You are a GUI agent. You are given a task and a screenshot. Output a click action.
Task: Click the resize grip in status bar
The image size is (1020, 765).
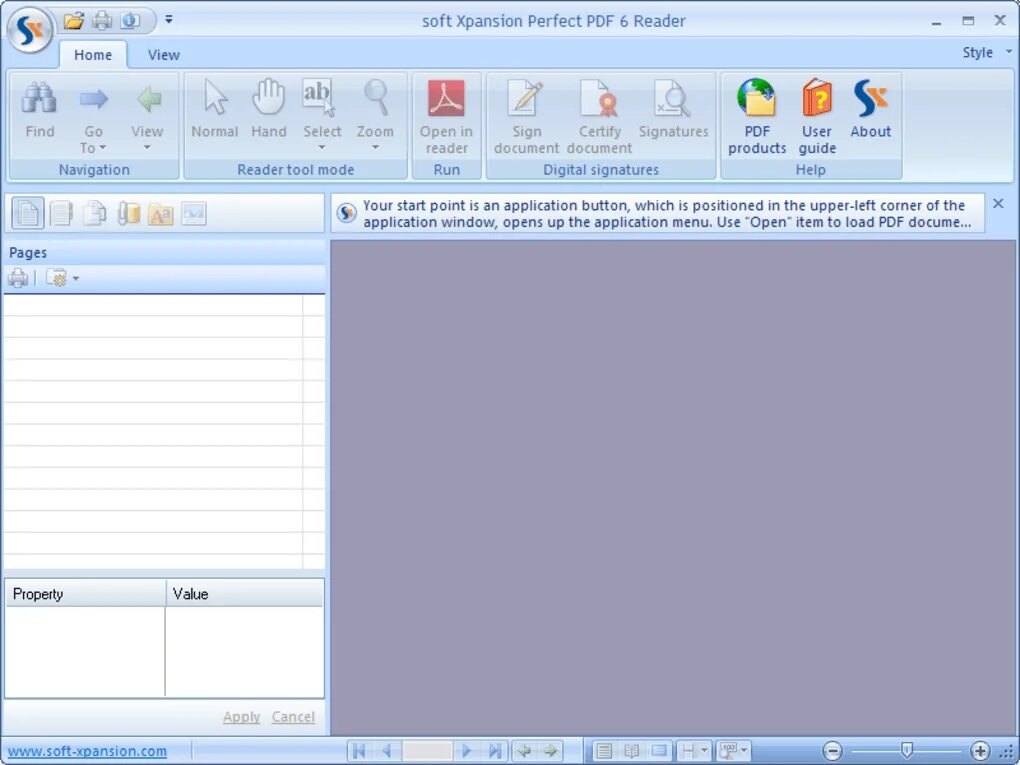click(1007, 753)
